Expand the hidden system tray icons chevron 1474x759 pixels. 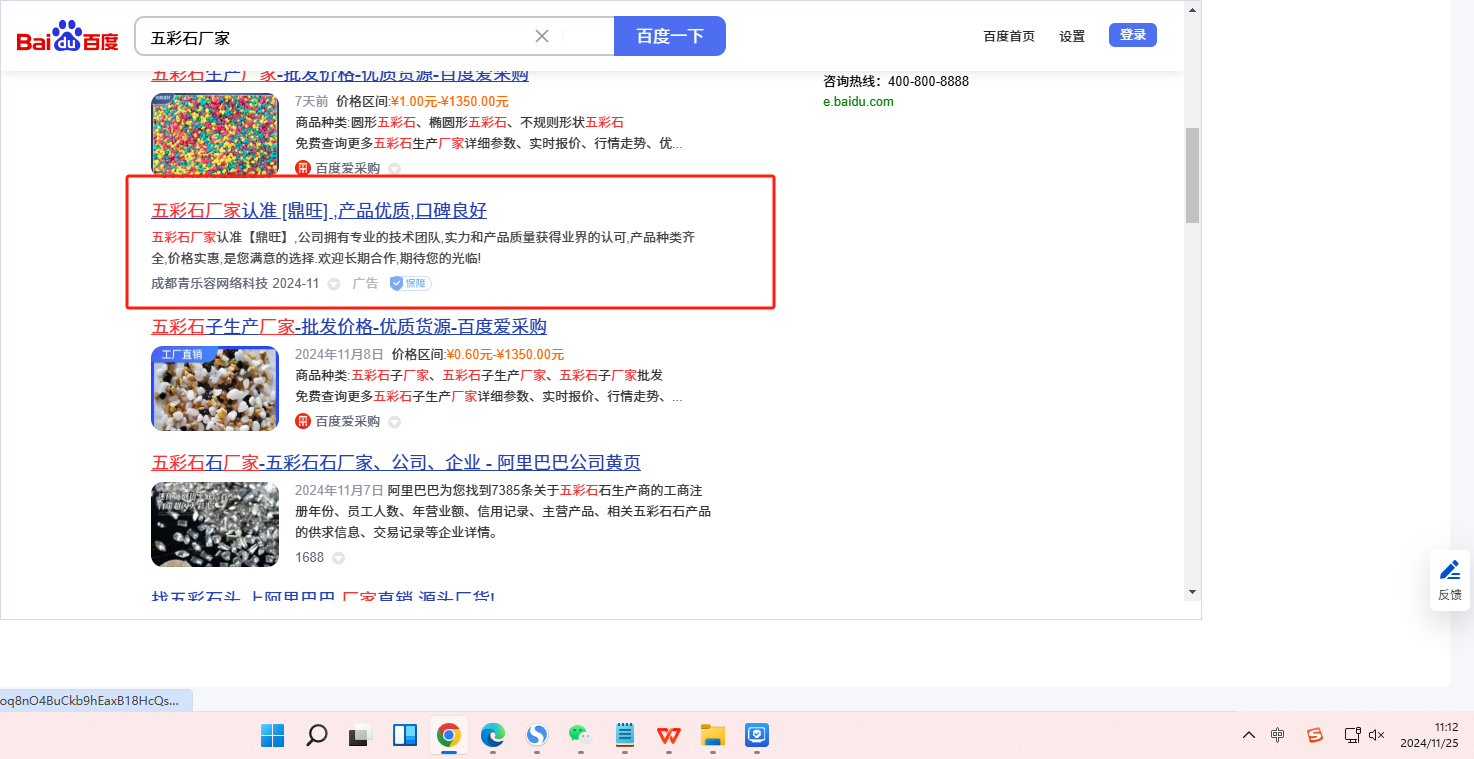1249,735
